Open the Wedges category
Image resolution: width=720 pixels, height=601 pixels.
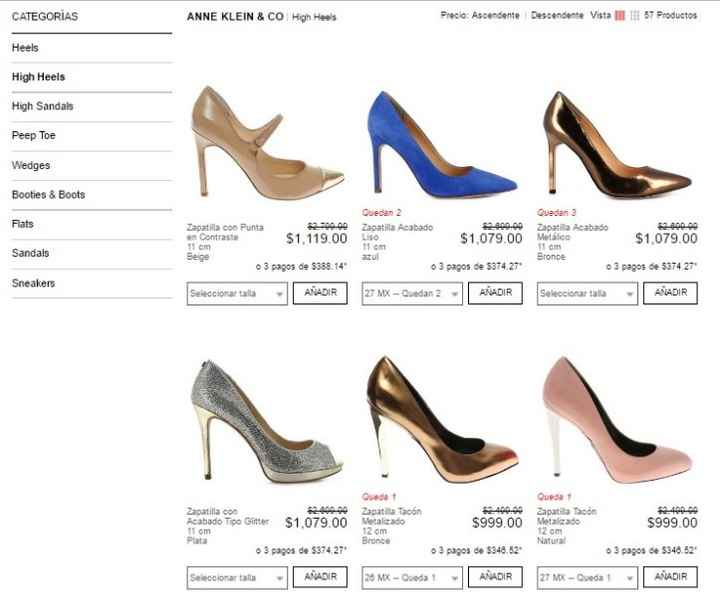[x=31, y=165]
